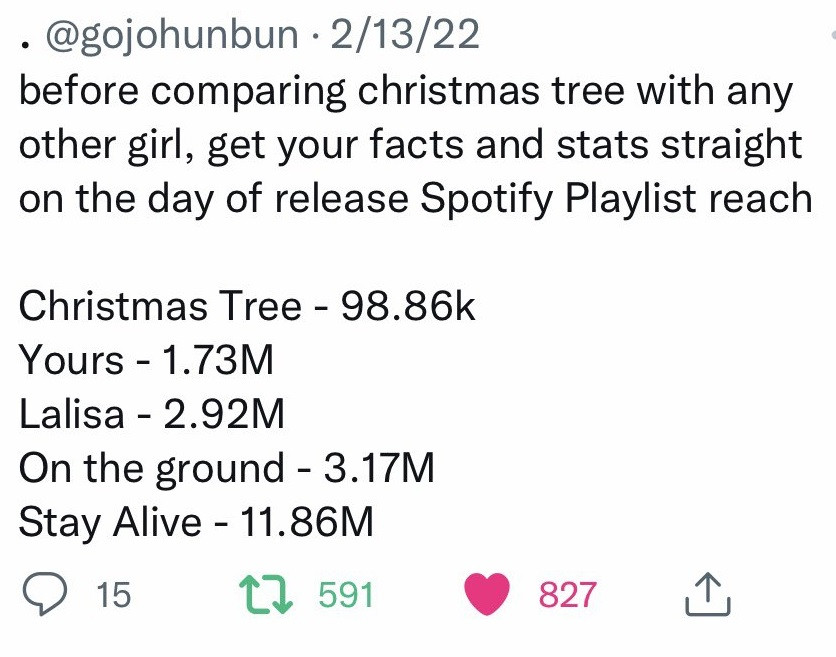Click the 'Stay Alive - 11.86M' line
Viewport: 836px width, 657px height.
tap(196, 522)
